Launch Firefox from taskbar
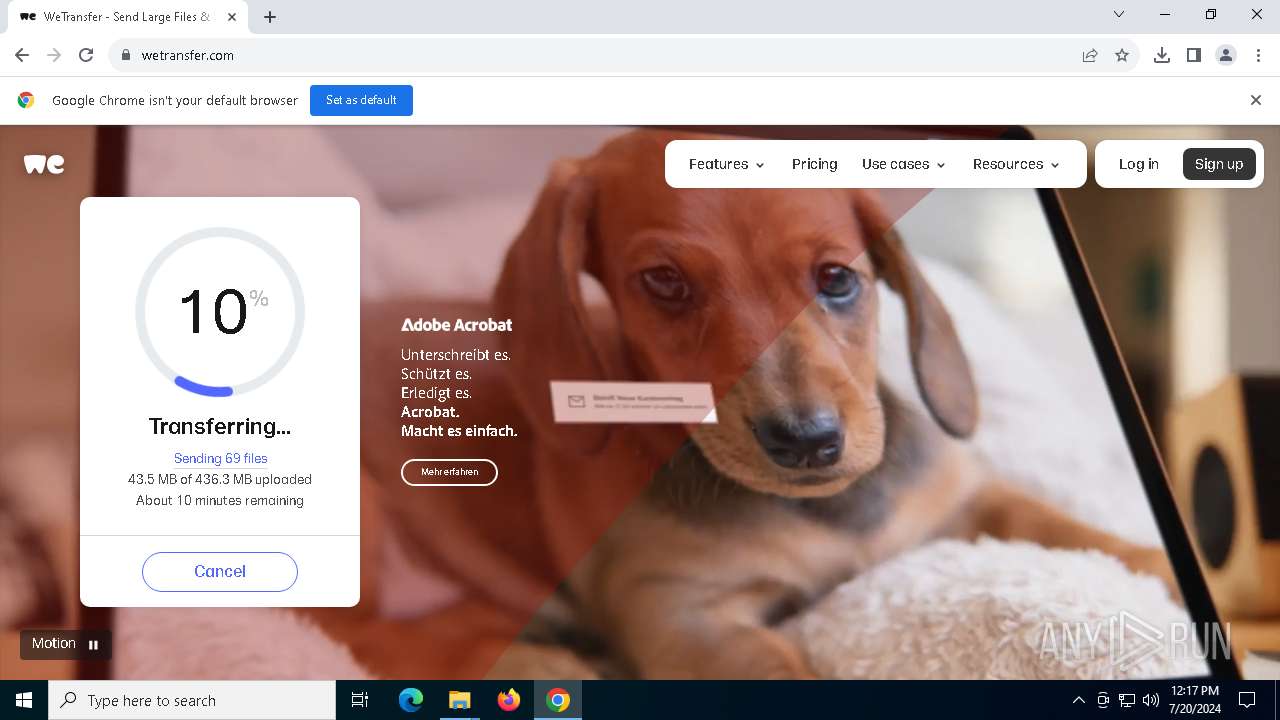 (509, 700)
